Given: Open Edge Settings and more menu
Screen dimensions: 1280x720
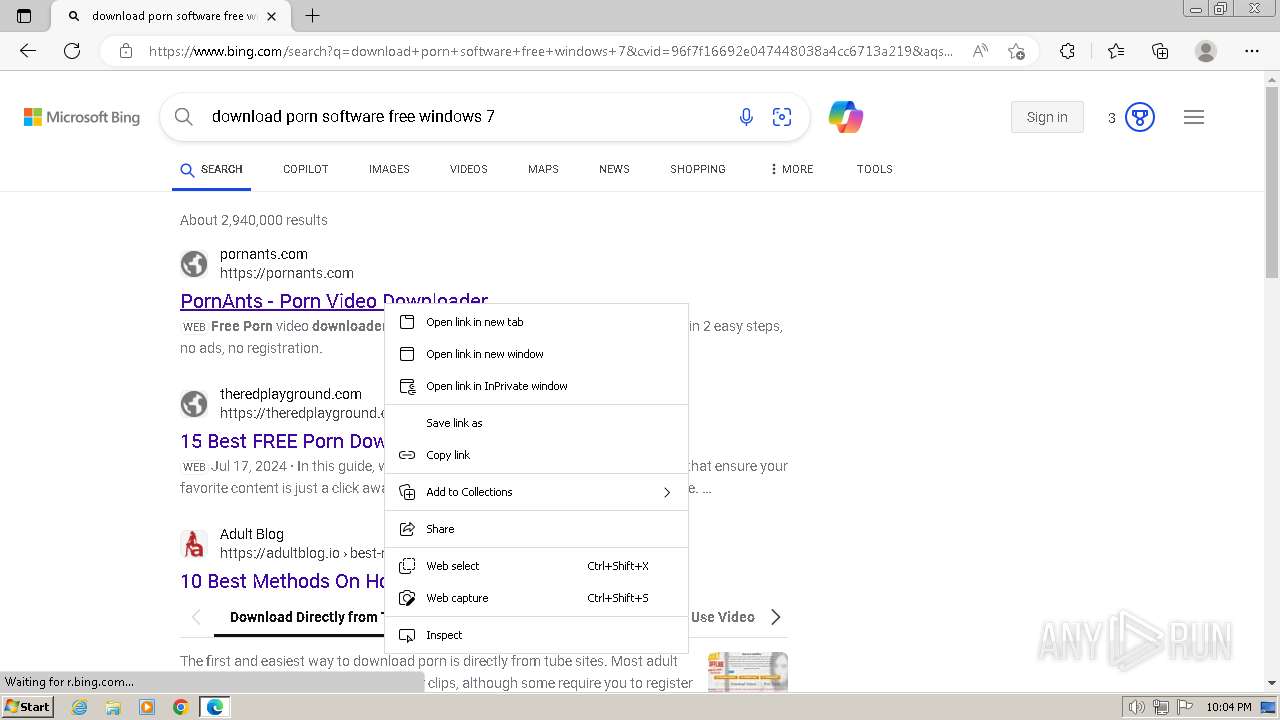Looking at the screenshot, I should click(1252, 51).
